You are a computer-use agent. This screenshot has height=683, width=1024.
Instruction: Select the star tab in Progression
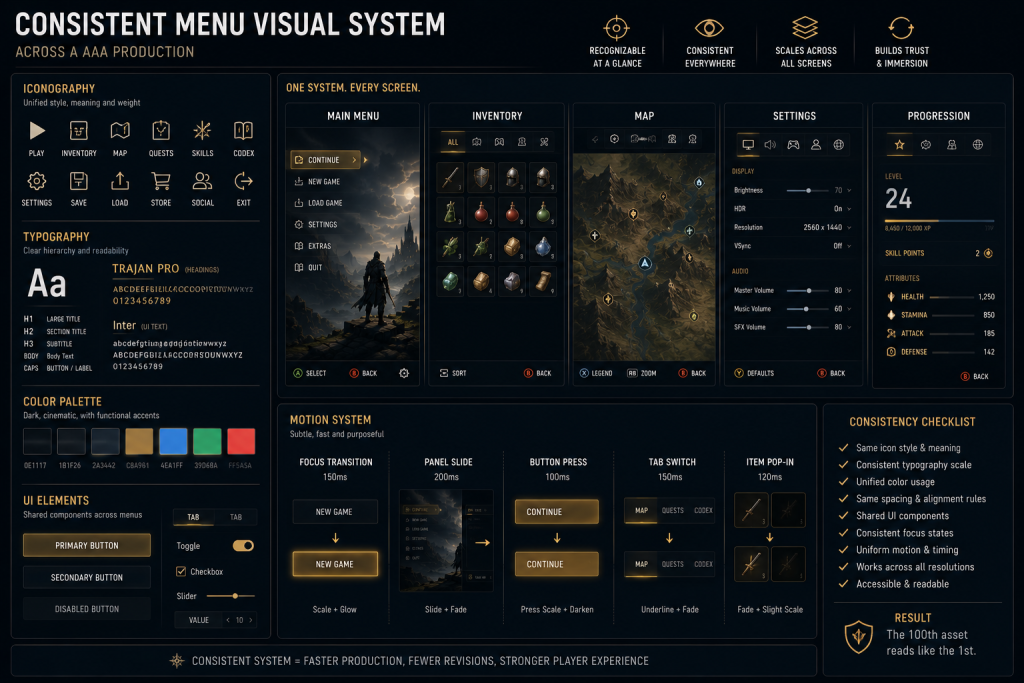[x=899, y=145]
